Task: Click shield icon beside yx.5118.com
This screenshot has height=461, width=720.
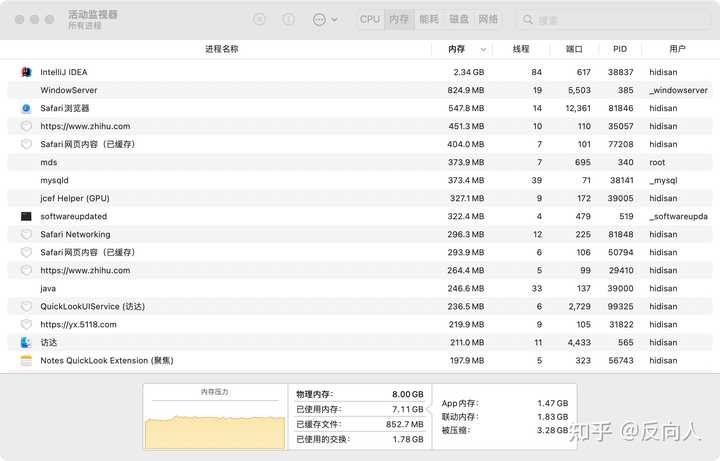Action: point(26,325)
